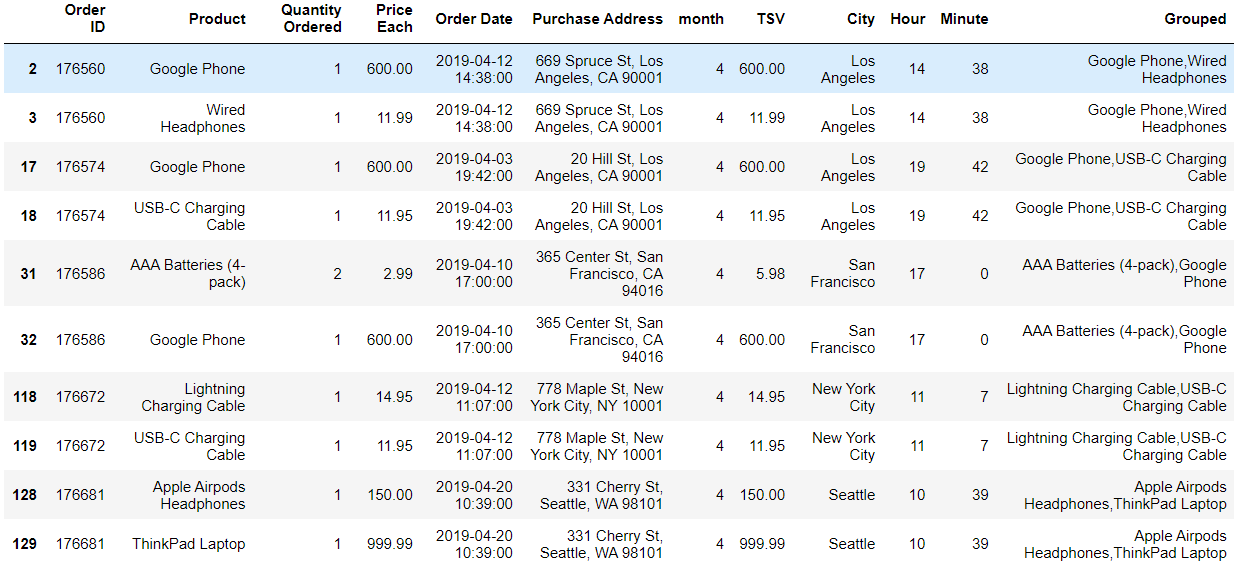
Task: Click the City column header
Action: point(860,19)
